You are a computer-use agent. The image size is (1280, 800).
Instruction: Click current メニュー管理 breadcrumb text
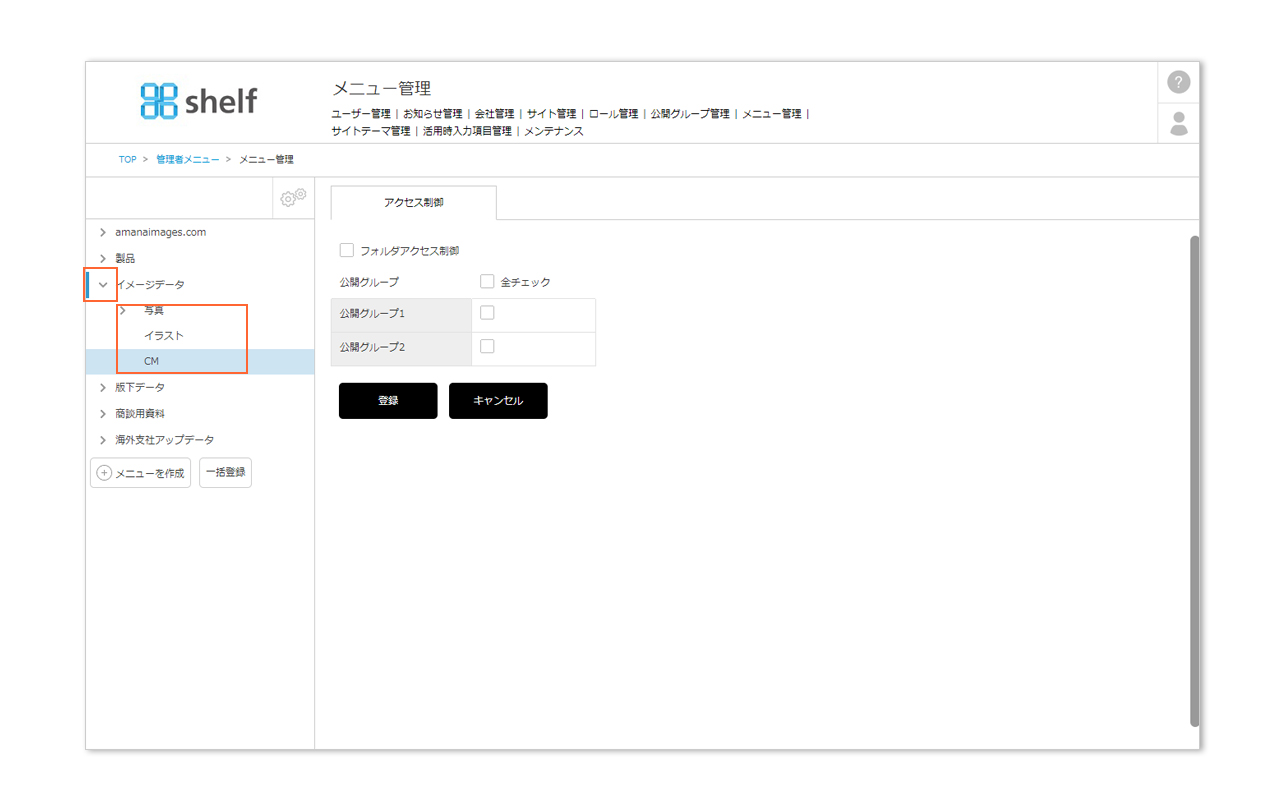pos(266,159)
